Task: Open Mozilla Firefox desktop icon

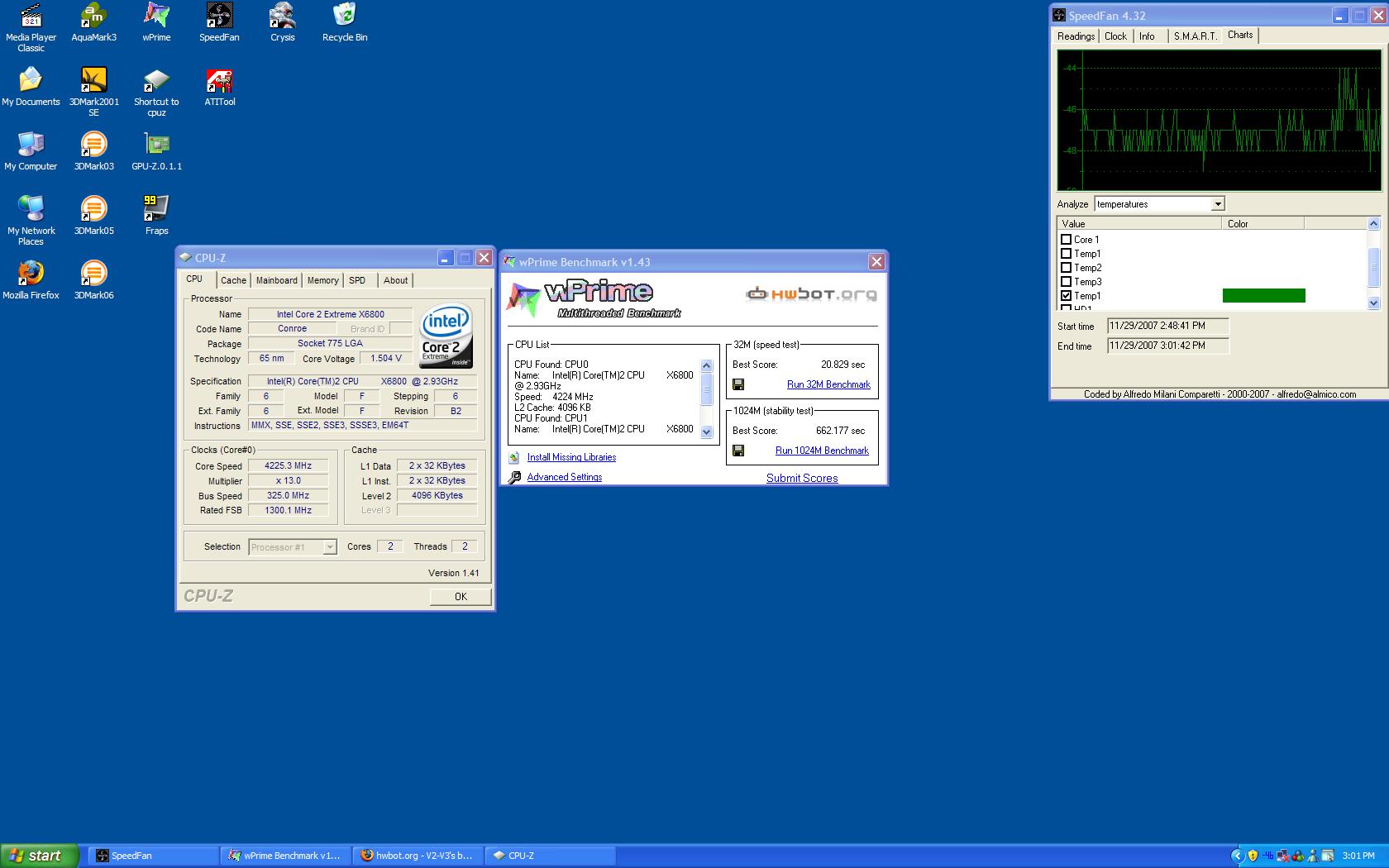Action: (31, 280)
